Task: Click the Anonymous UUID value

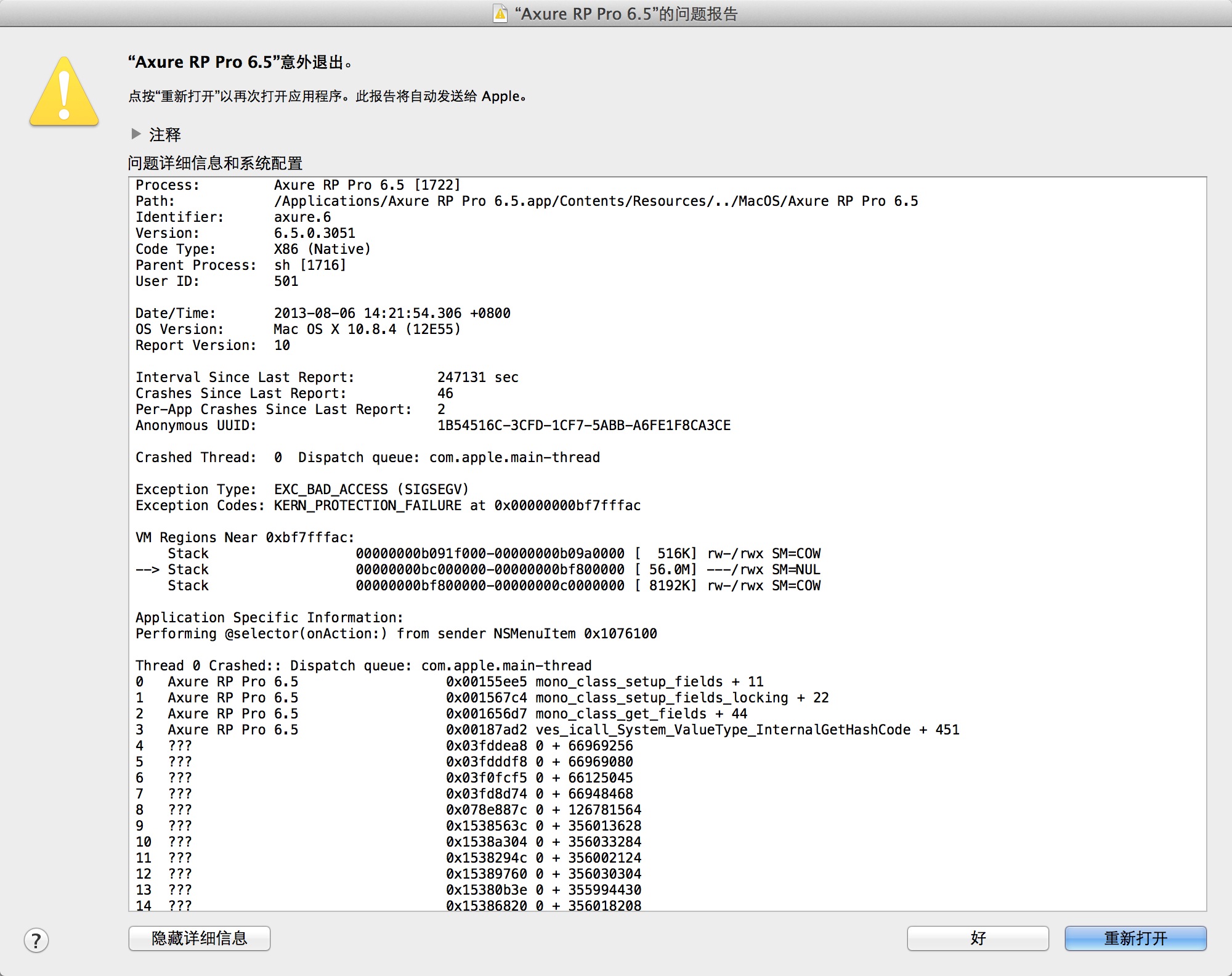Action: point(584,425)
